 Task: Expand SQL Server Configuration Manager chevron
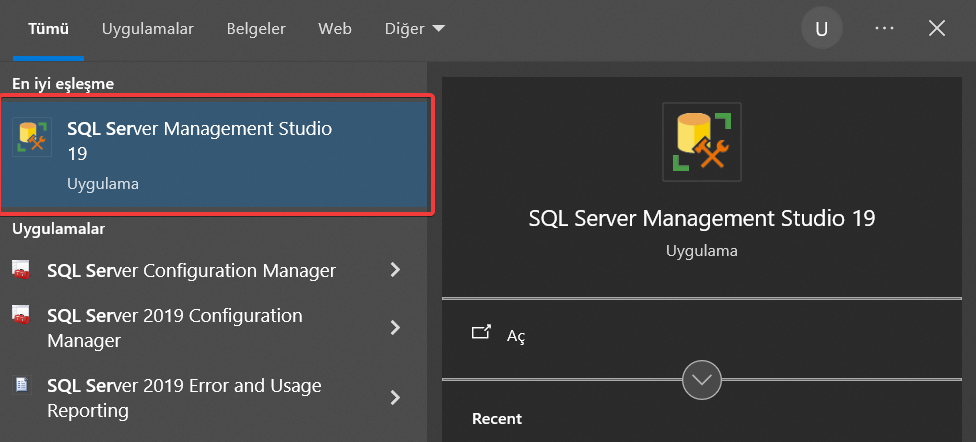395,270
